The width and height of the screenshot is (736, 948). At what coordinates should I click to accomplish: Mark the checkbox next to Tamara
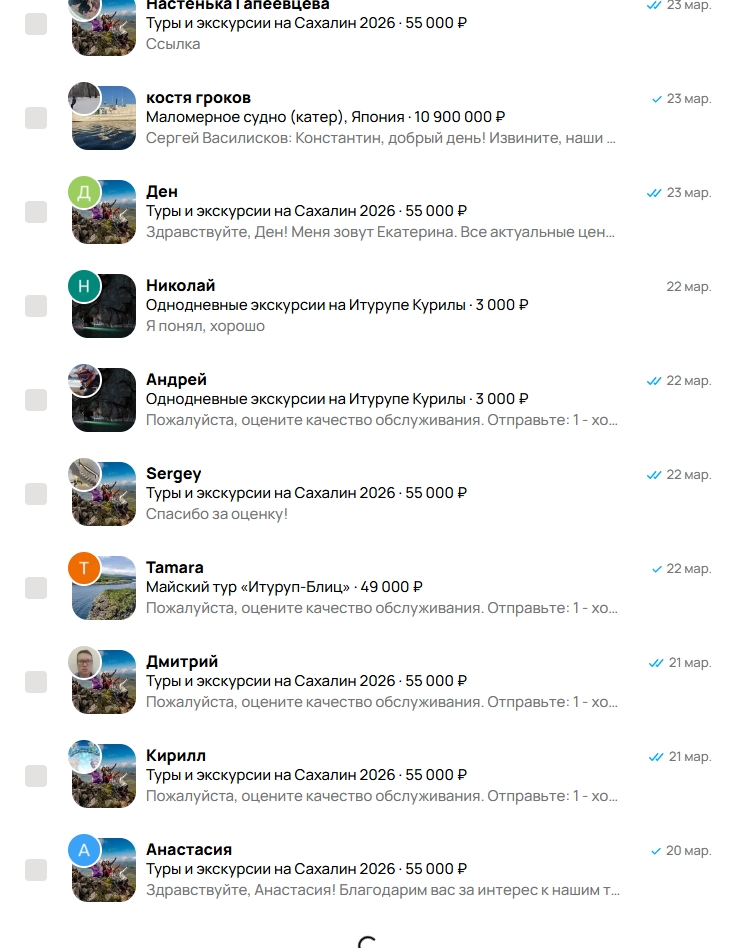pos(36,588)
